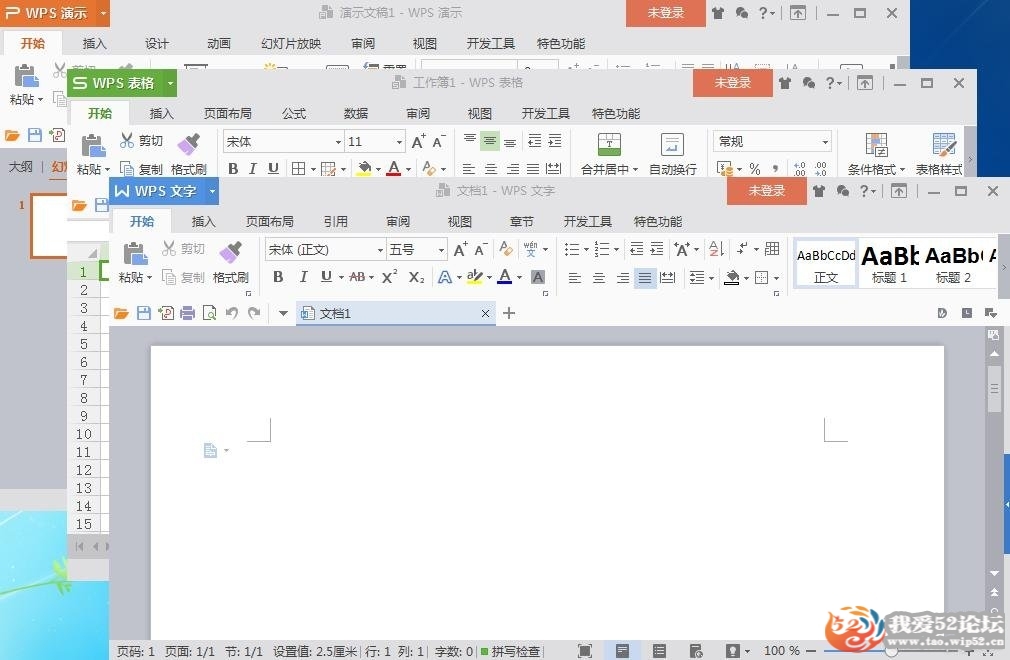Viewport: 1010px width, 660px height.
Task: Open quick toolbar customize dropdown arrow in Writer
Action: pos(283,314)
